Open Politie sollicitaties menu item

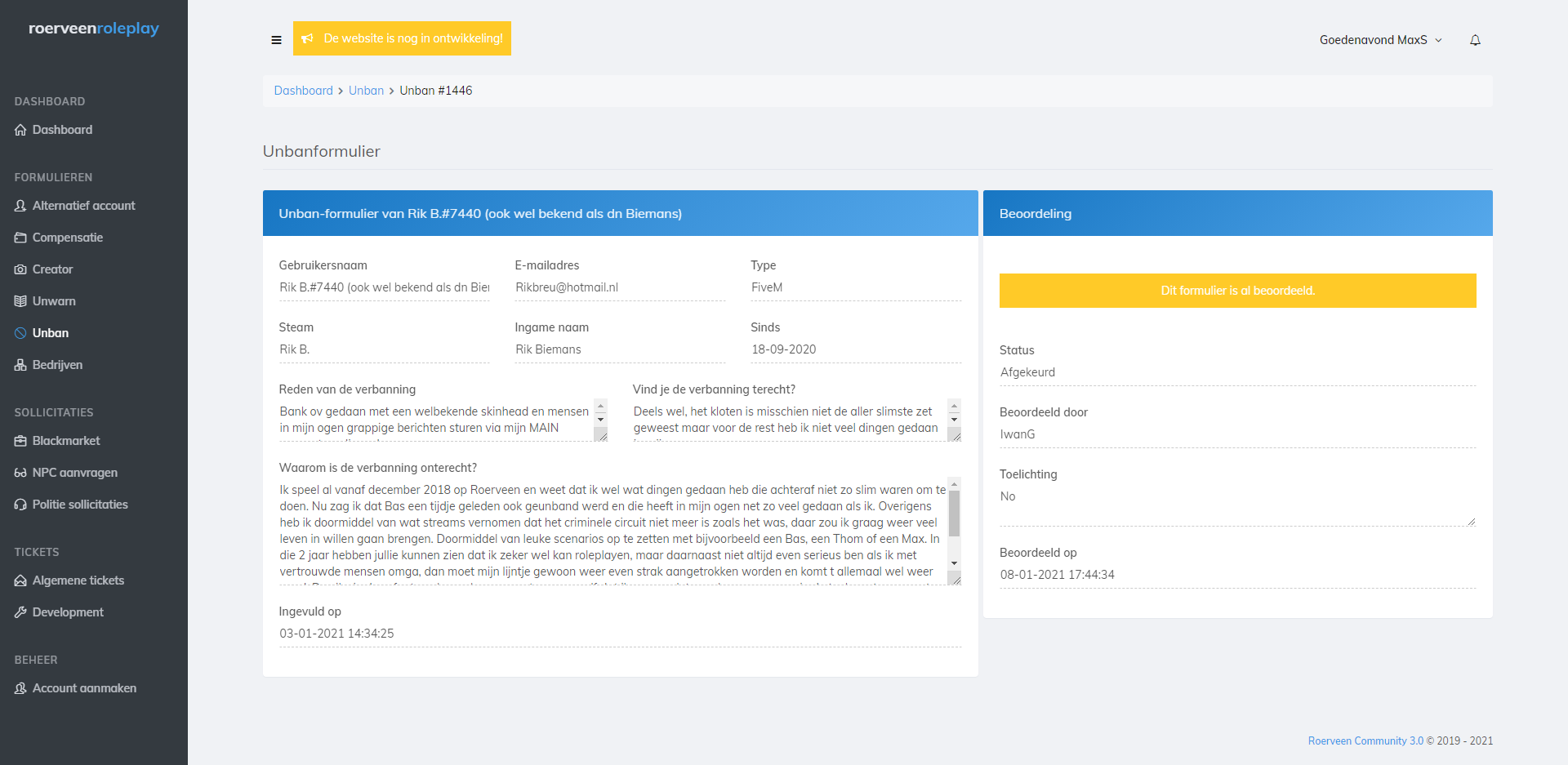tap(80, 505)
